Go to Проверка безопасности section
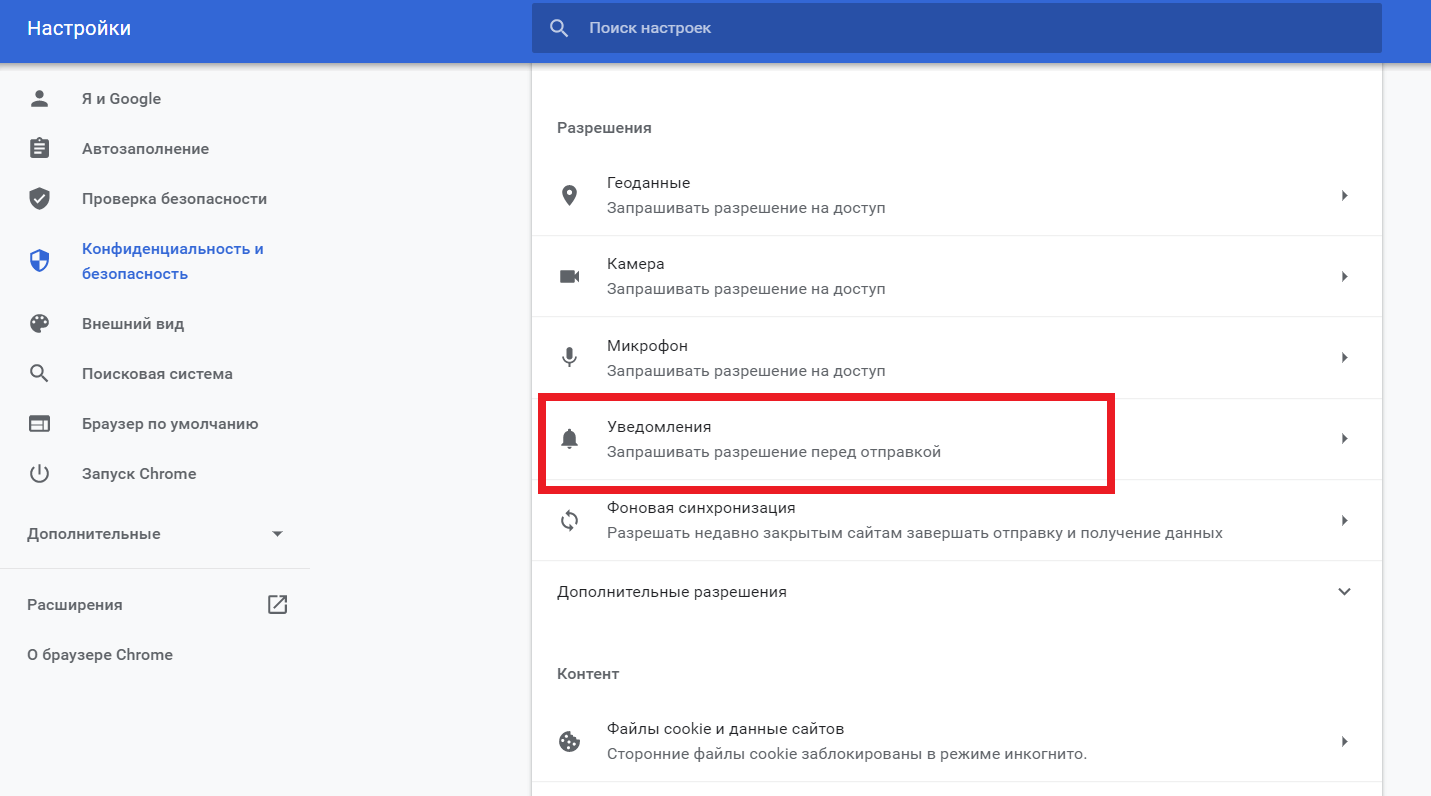This screenshot has height=796, width=1431. tap(174, 199)
